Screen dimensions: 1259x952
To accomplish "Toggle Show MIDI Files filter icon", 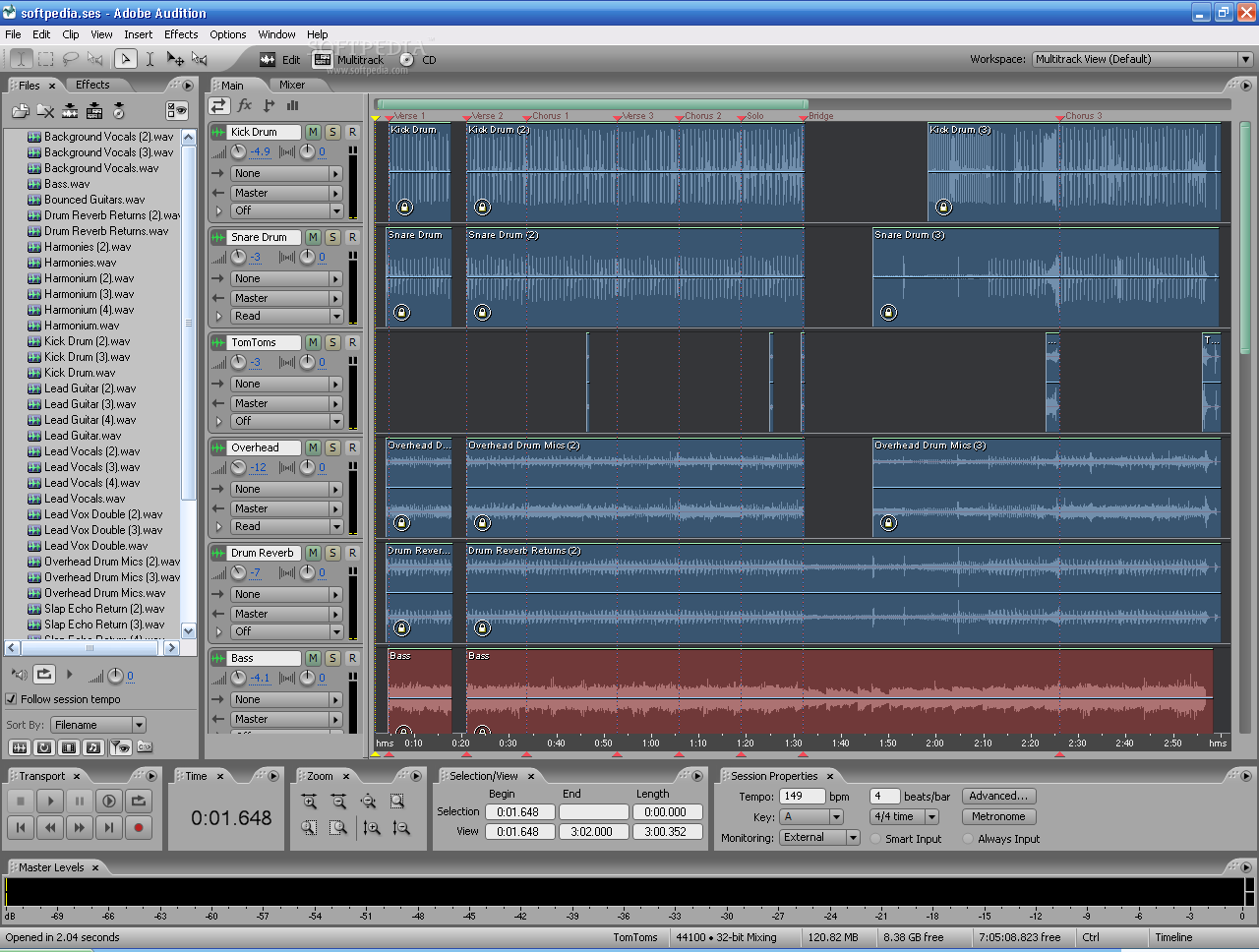I will pos(93,747).
